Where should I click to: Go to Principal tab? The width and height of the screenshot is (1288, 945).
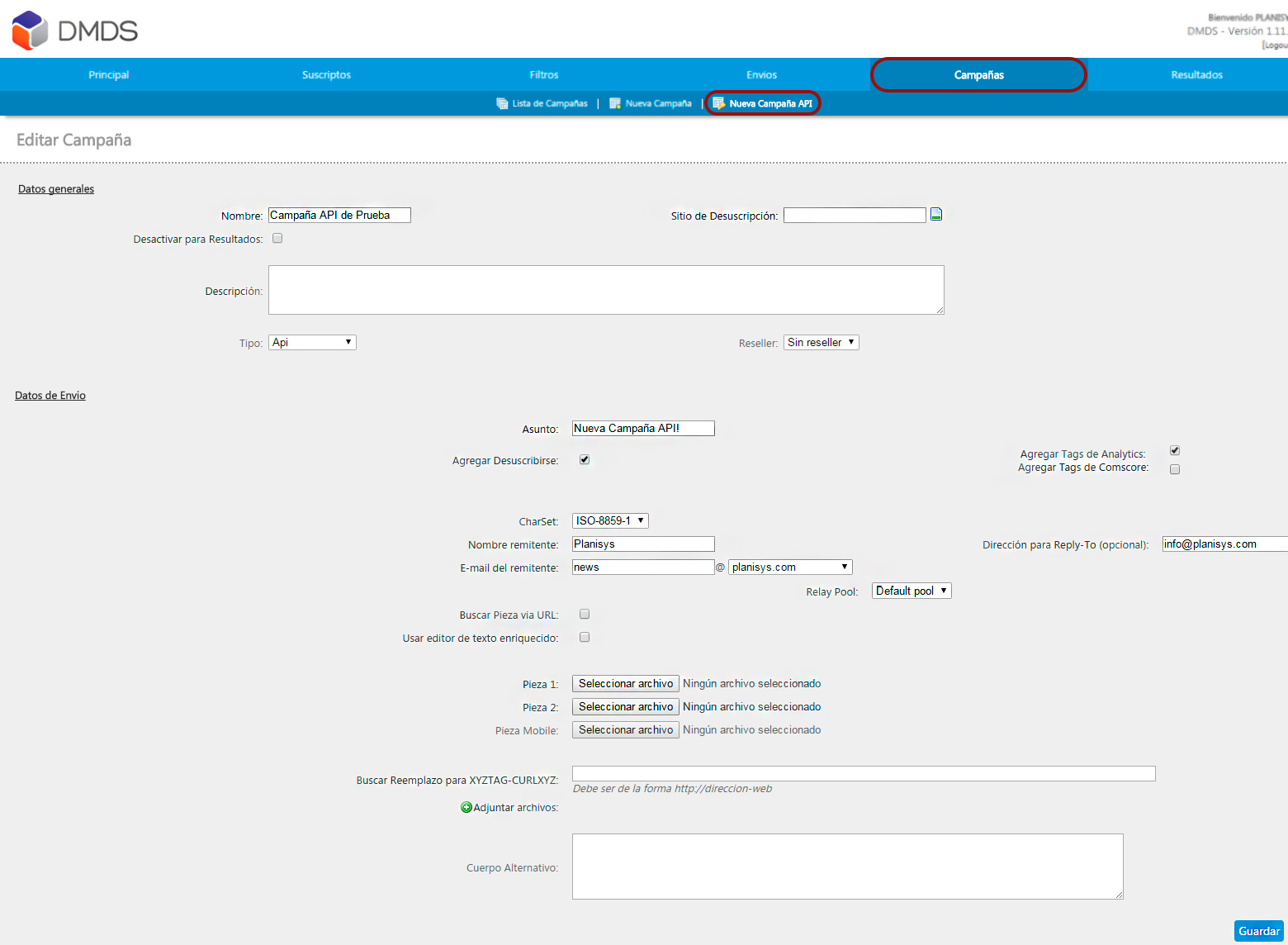(x=109, y=74)
